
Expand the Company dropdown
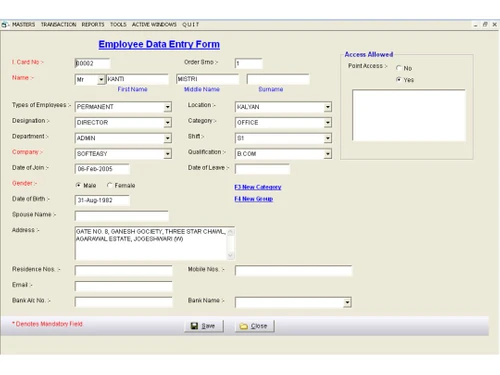pos(168,154)
